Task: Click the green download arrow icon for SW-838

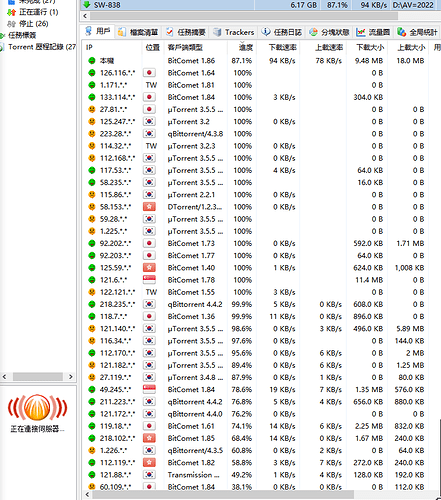Action: point(87,5)
